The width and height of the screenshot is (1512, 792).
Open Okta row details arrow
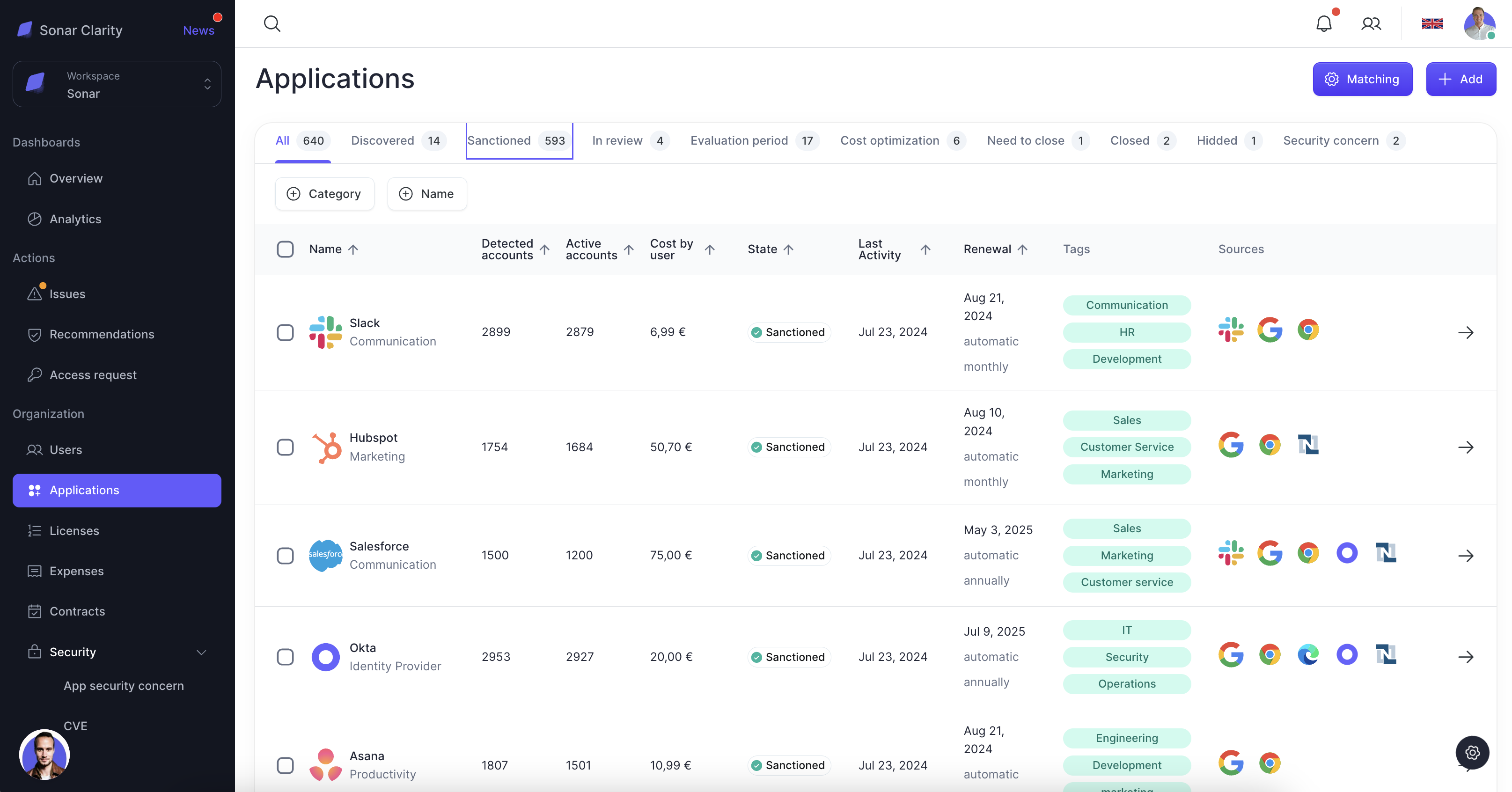pyautogui.click(x=1466, y=656)
